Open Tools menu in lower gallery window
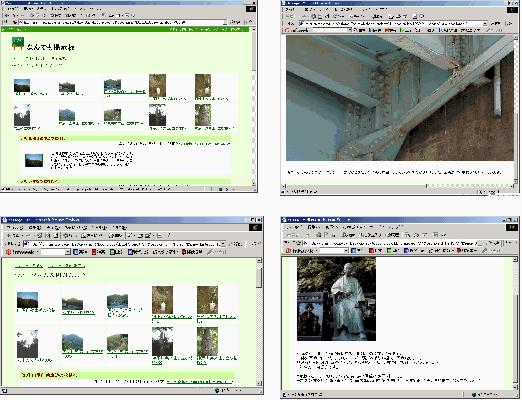Screen dimensions: 522x400 tap(99, 227)
